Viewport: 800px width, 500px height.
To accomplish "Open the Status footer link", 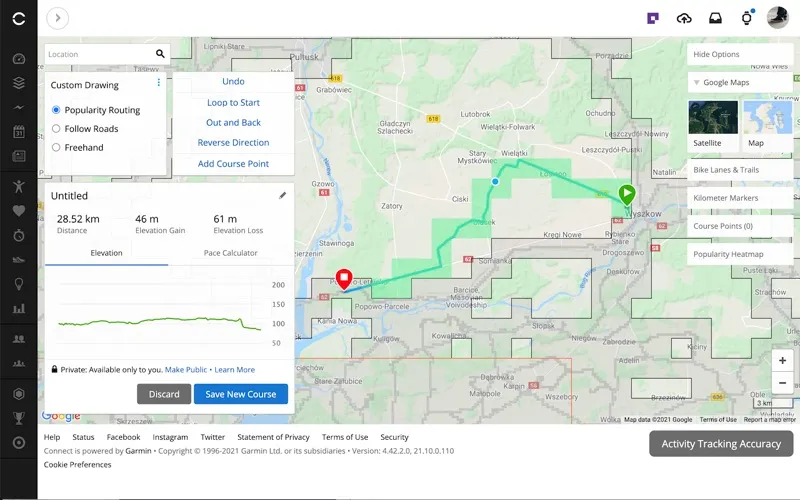I will pyautogui.click(x=83, y=437).
